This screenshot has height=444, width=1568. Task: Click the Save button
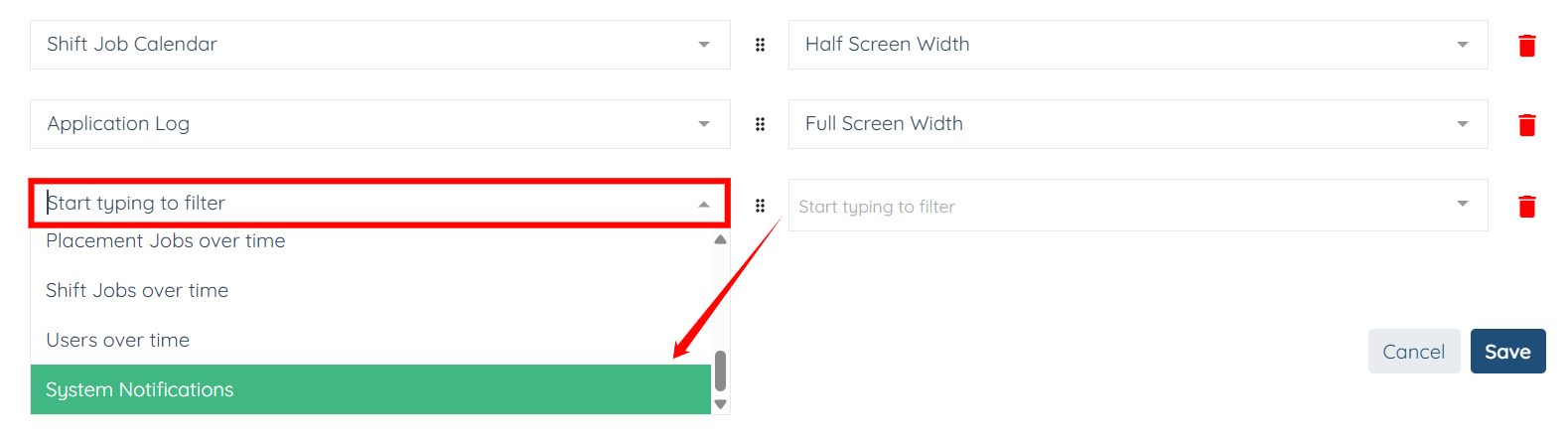1506,352
